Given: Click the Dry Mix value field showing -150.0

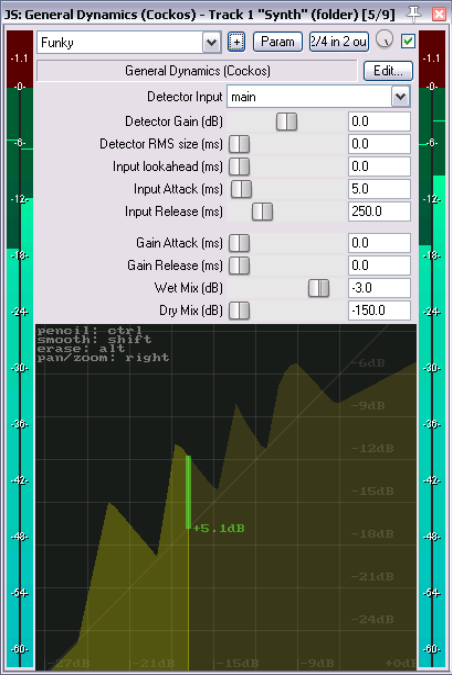Looking at the screenshot, I should [x=379, y=310].
